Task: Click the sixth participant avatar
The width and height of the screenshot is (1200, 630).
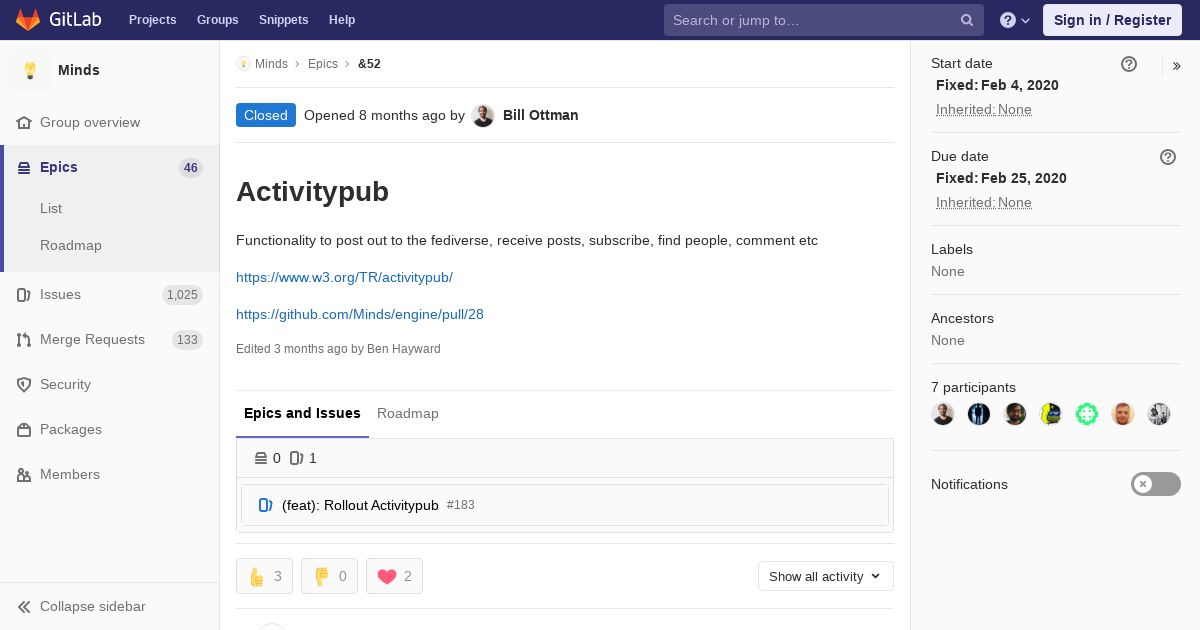Action: click(x=1123, y=414)
